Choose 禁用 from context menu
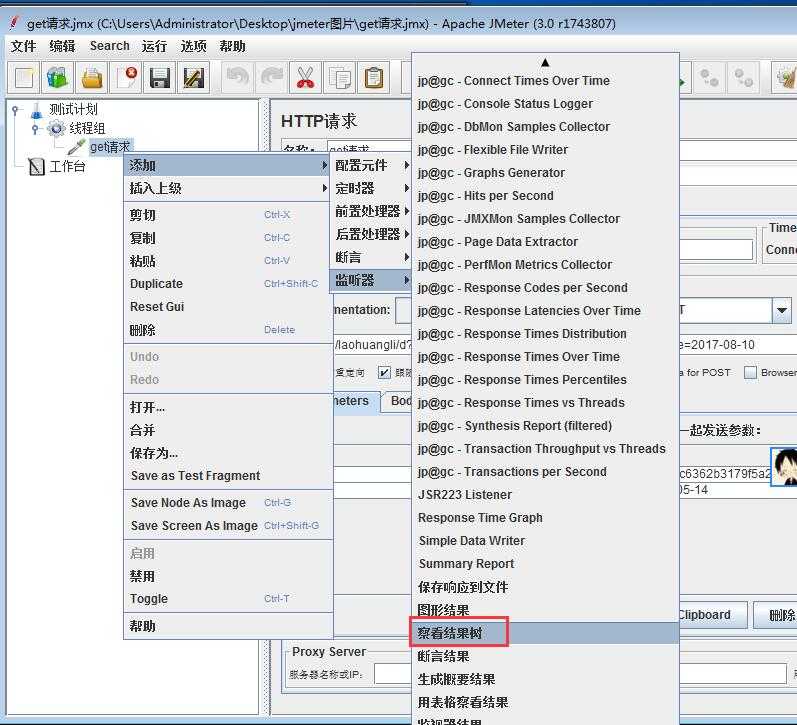Screen dimensions: 797x725 click(228, 576)
